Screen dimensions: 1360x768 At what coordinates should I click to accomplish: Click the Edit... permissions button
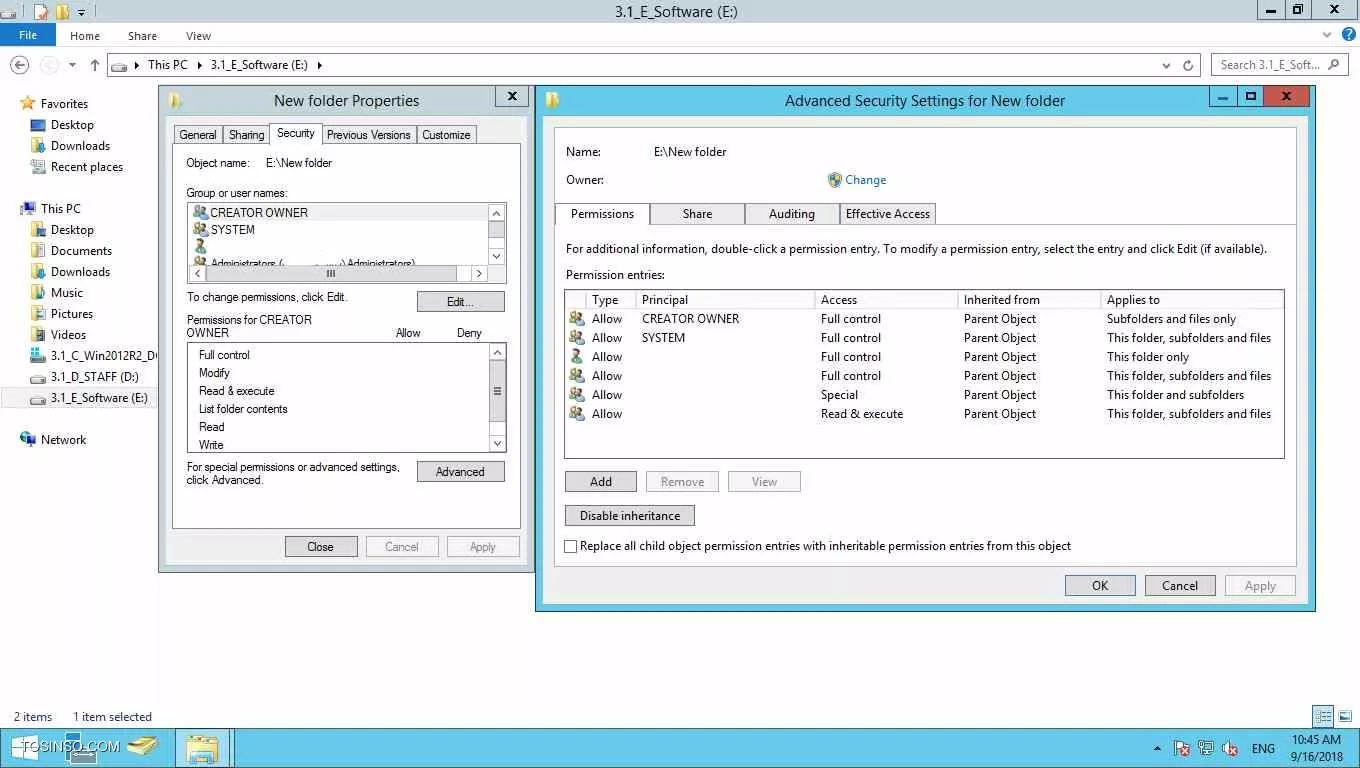point(460,301)
